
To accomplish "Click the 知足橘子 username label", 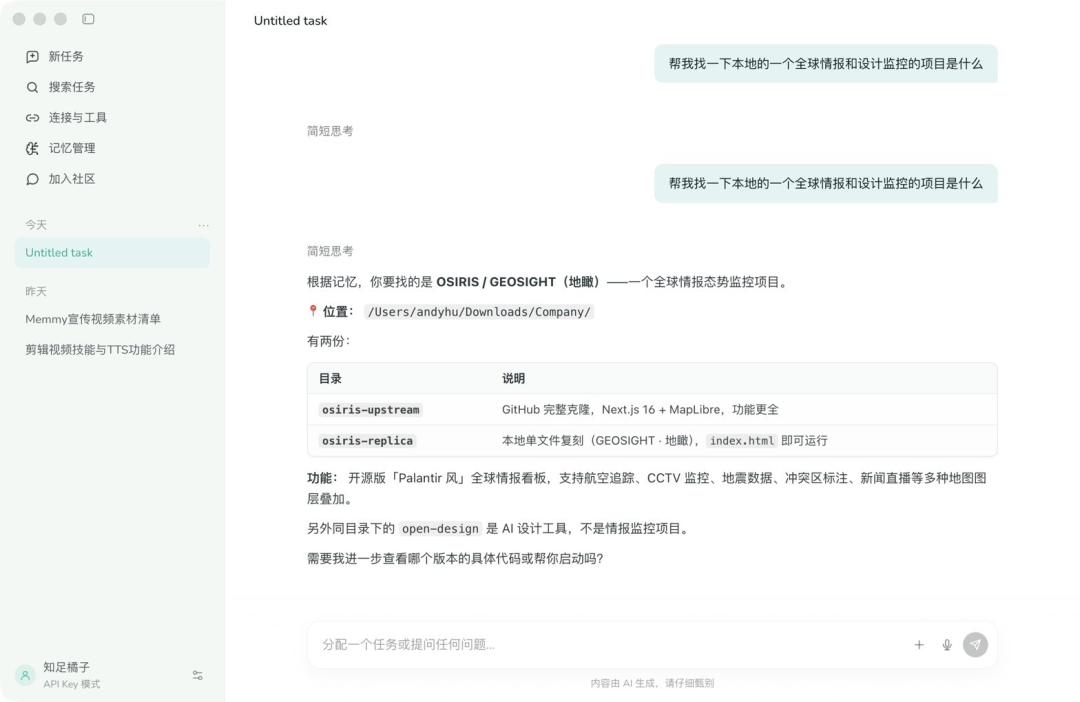I will point(66,668).
